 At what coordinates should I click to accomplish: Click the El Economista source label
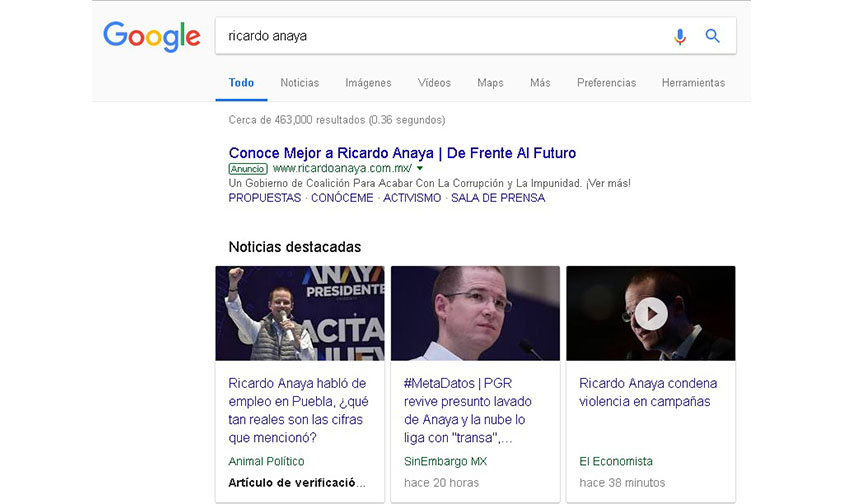(616, 462)
